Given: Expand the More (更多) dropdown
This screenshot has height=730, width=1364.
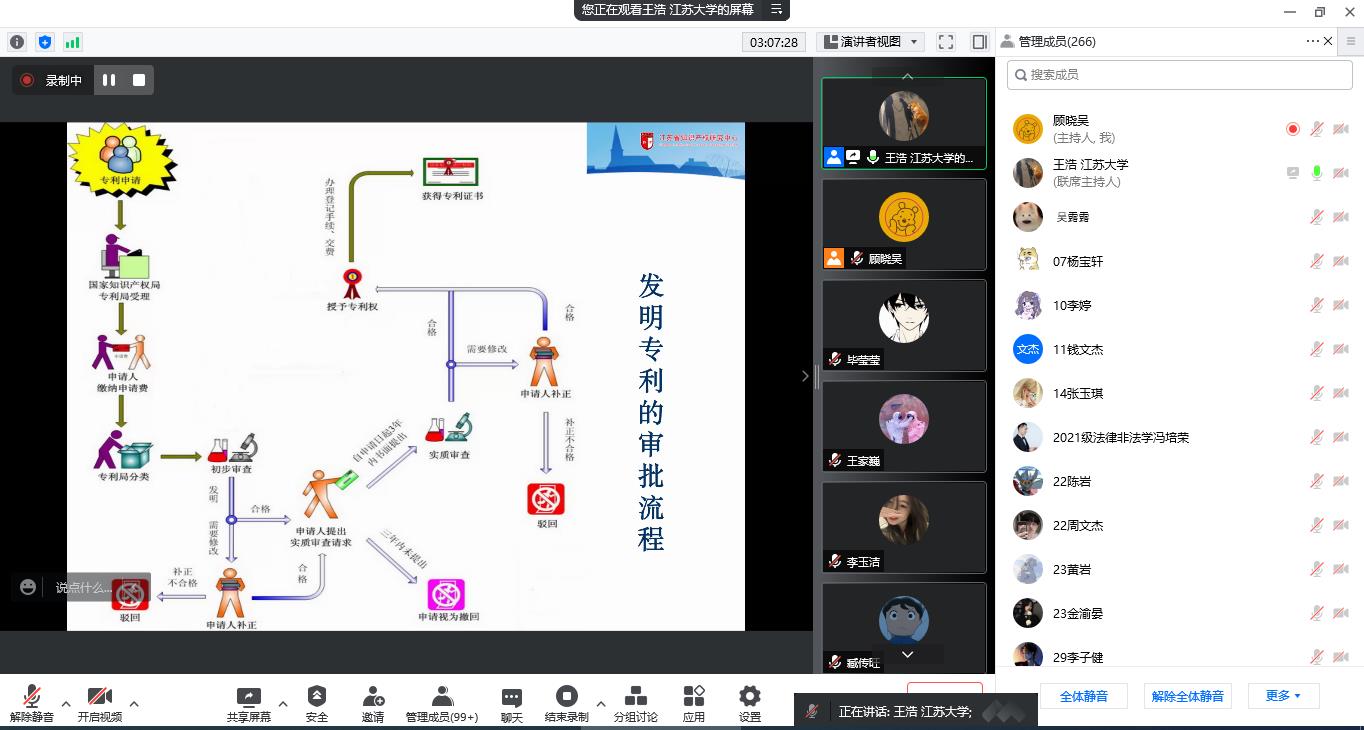Looking at the screenshot, I should pos(1282,696).
